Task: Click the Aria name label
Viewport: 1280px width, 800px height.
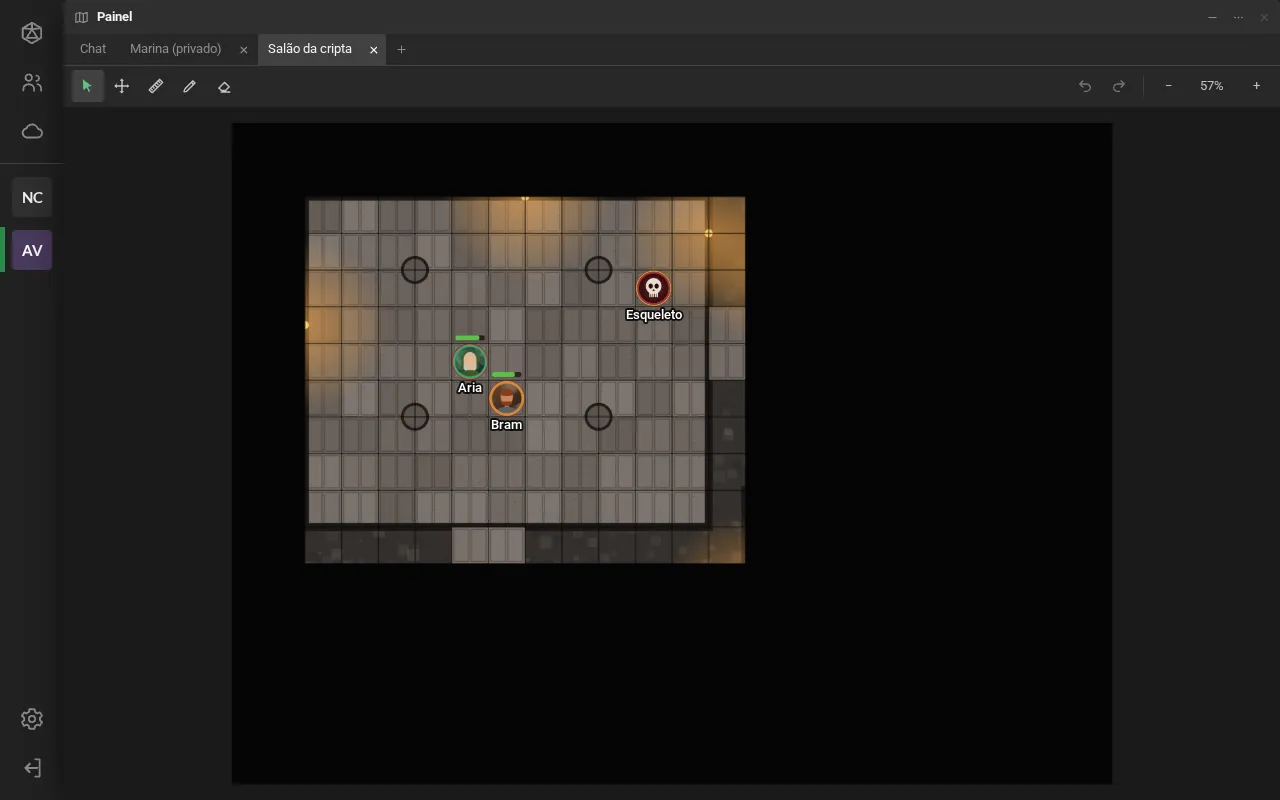Action: pos(470,388)
